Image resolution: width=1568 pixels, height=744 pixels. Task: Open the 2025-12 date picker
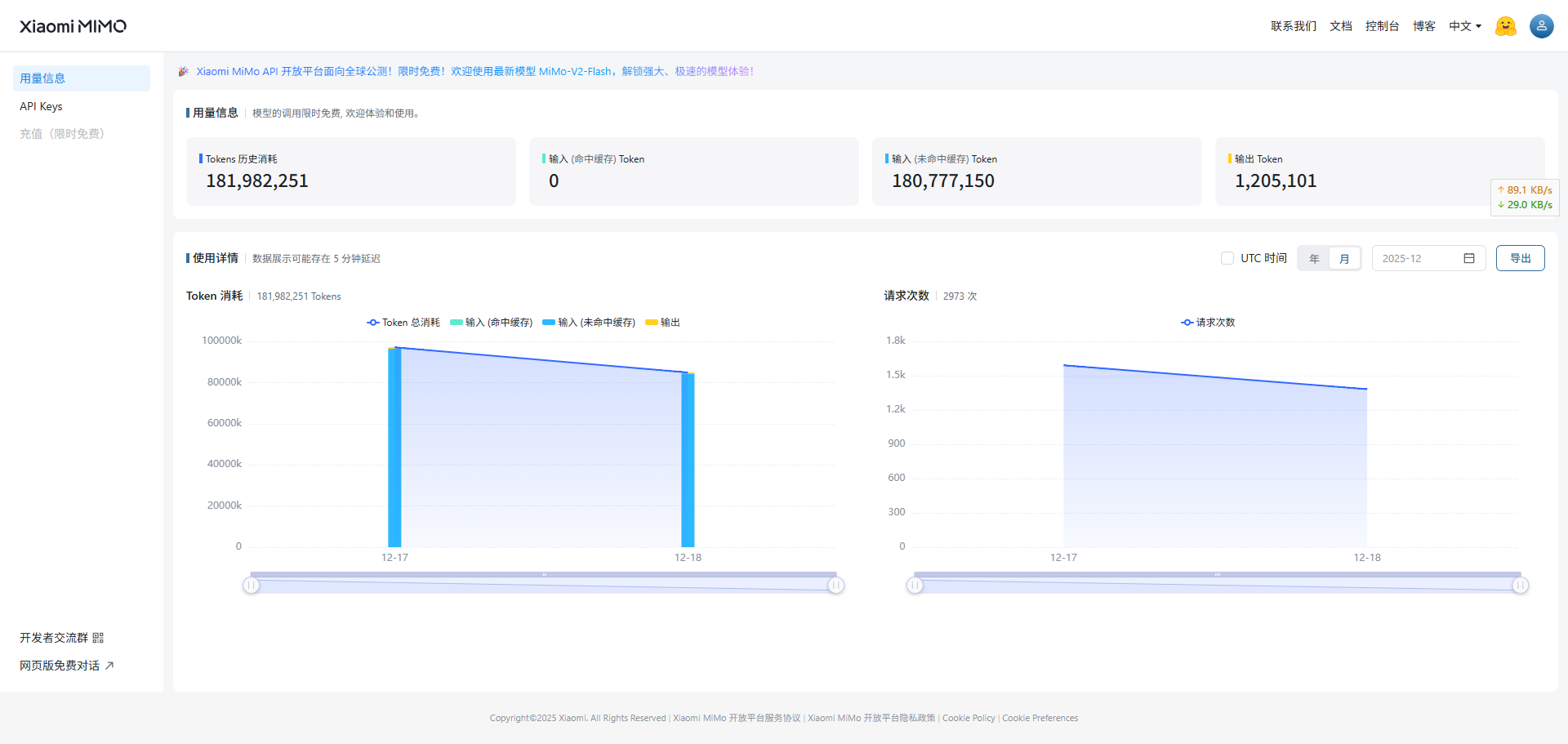pos(1418,258)
